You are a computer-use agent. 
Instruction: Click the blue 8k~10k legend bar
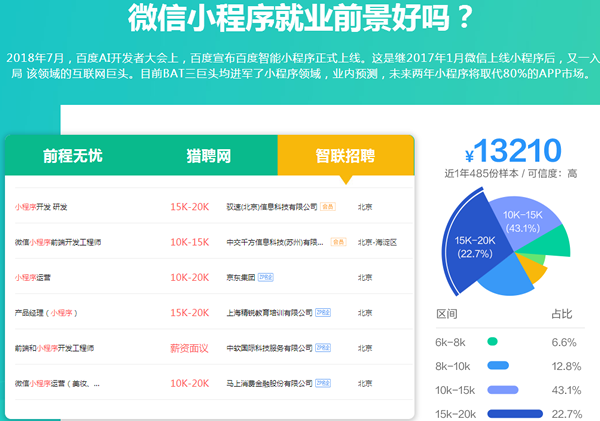tap(497, 365)
